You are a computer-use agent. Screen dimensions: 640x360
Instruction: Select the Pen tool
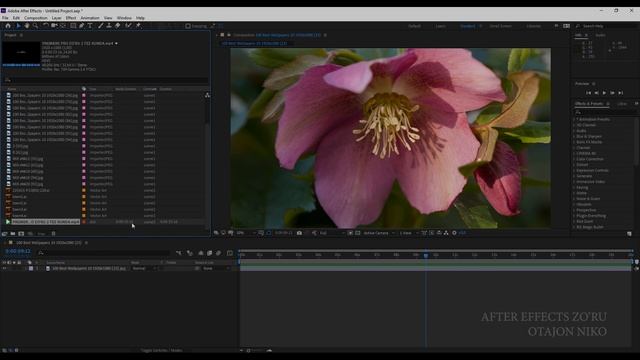tap(82, 25)
